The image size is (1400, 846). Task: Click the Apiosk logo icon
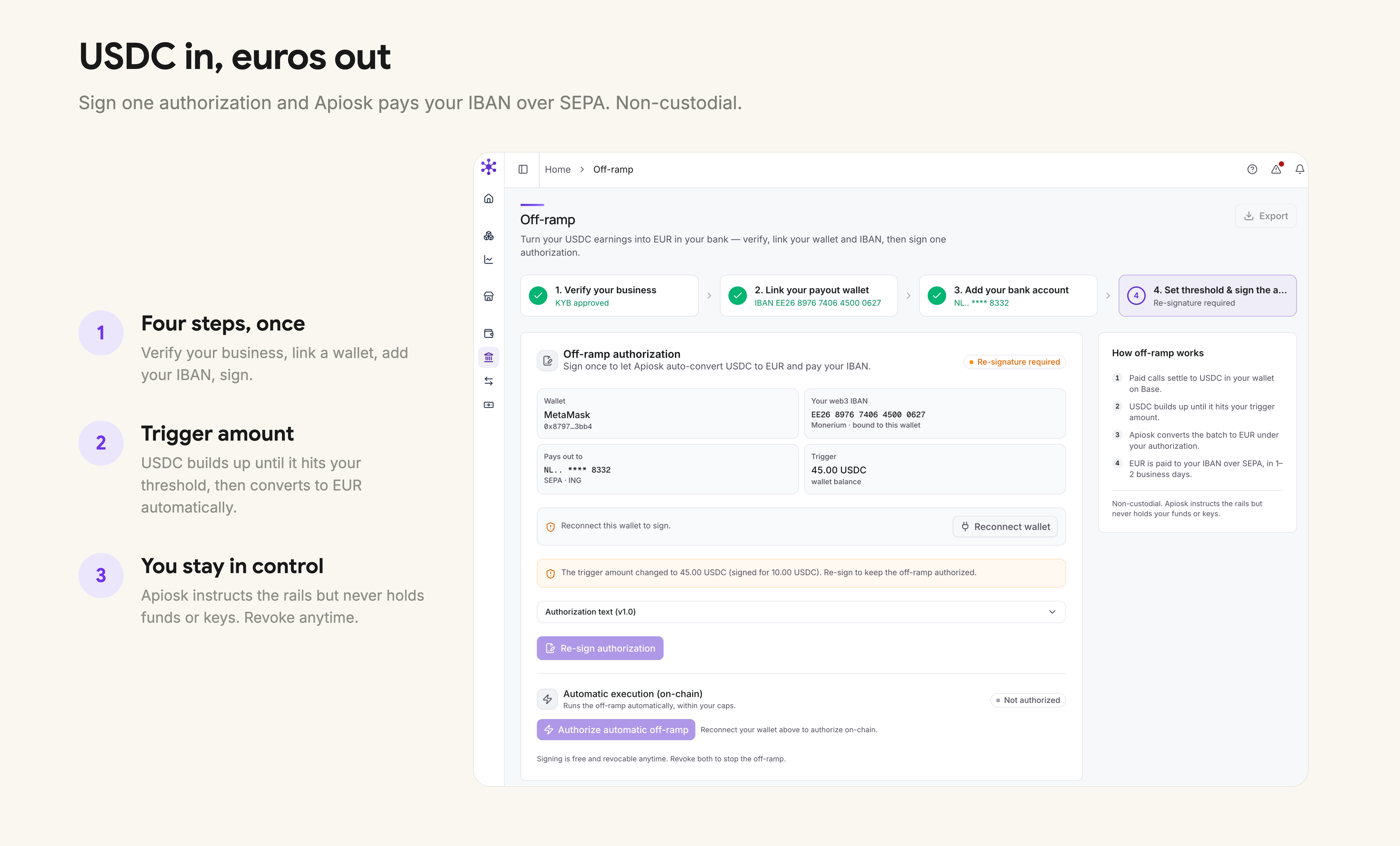[489, 167]
